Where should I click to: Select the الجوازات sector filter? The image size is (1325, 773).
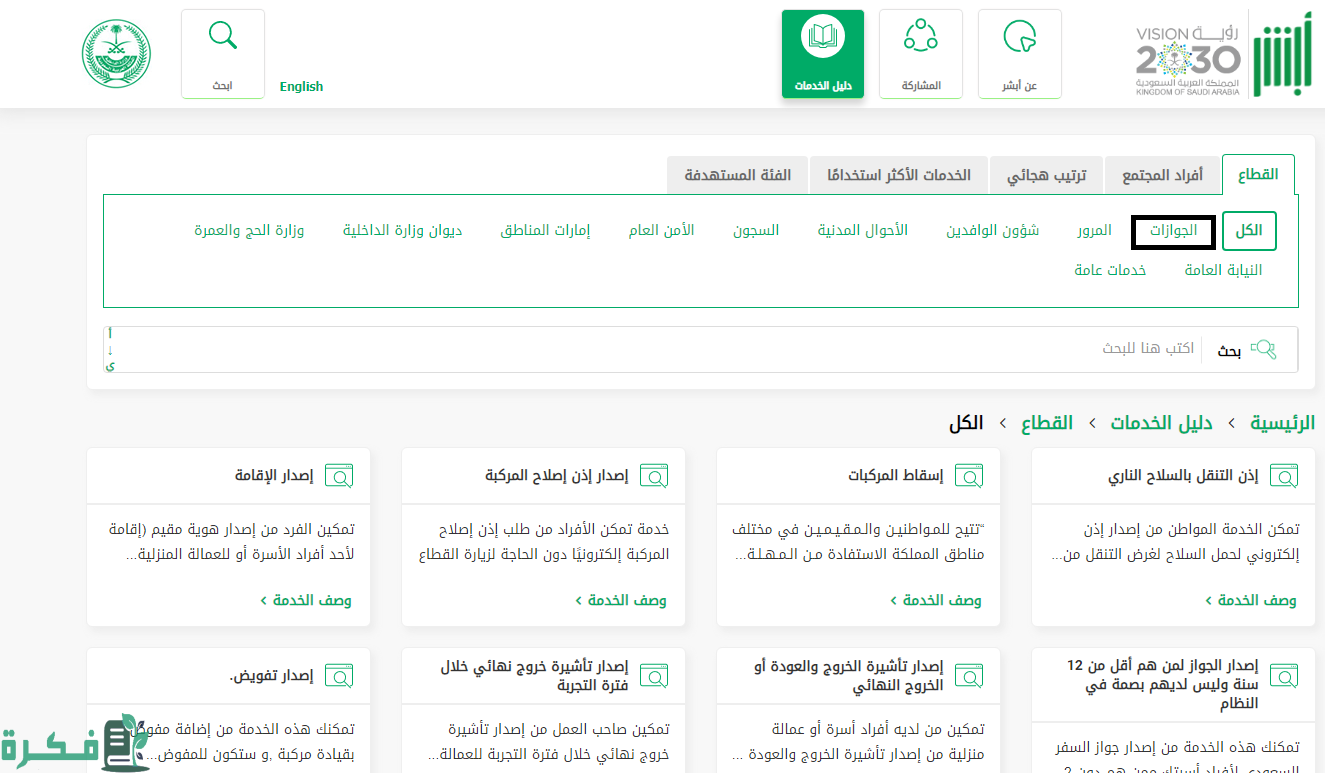[x=1173, y=231]
